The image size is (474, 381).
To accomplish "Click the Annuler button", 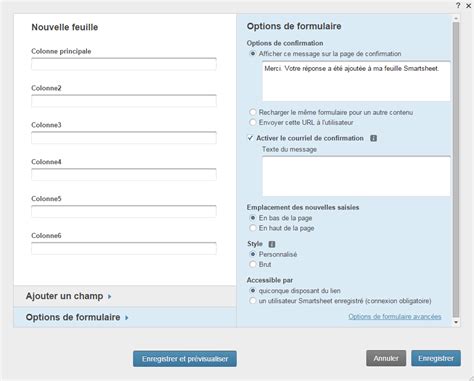I will (x=386, y=358).
